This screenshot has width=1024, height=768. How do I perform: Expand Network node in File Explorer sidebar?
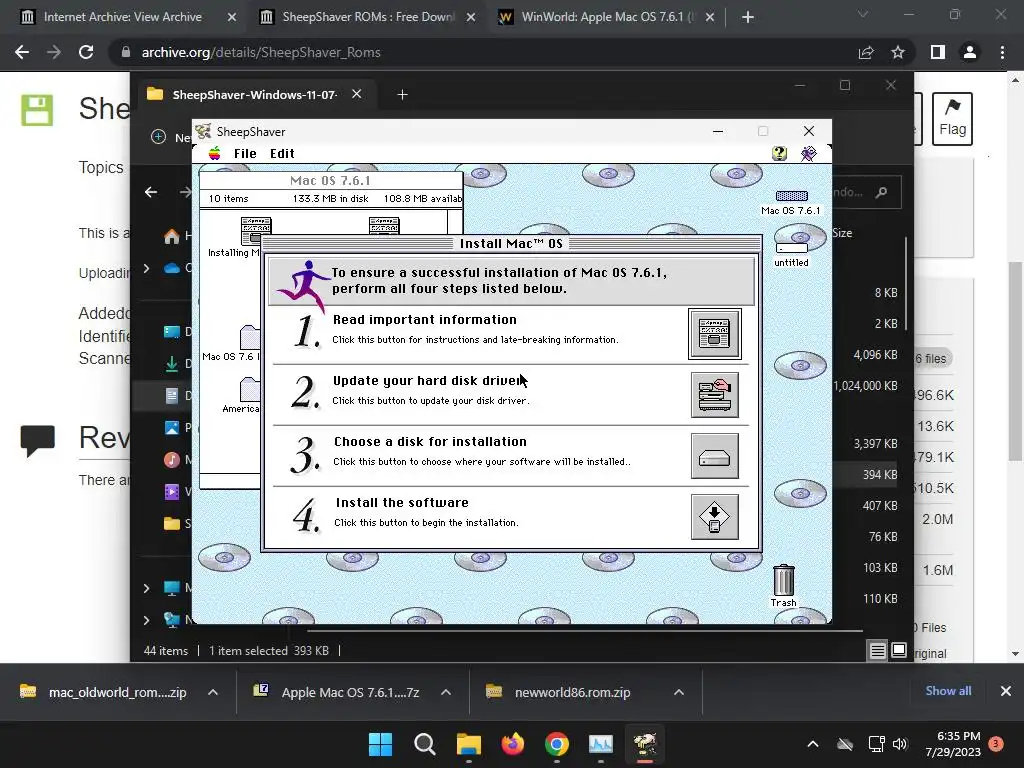(x=146, y=620)
